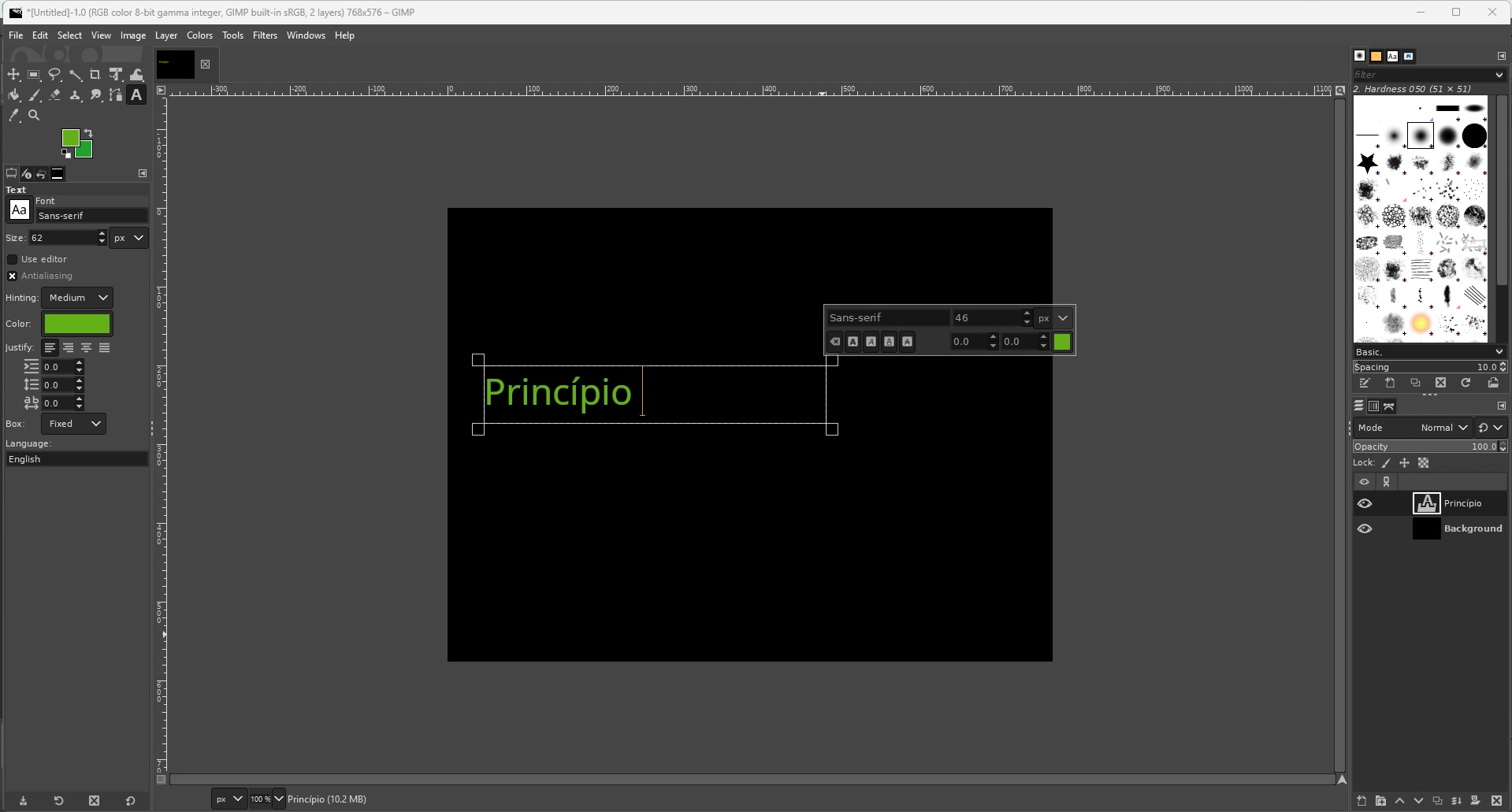Open the text Color swatch in Tool Options
1512x812 pixels.
click(77, 324)
